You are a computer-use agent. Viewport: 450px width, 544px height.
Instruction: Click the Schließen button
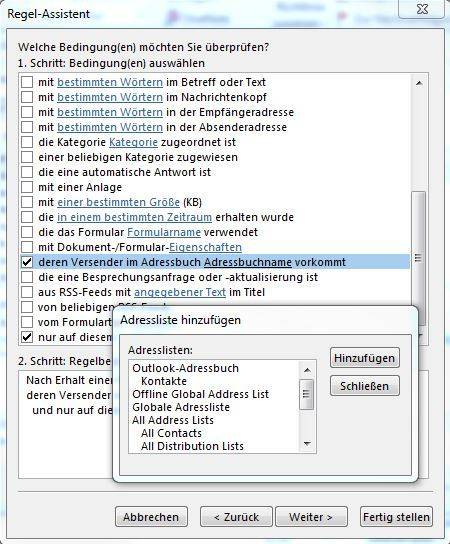pyautogui.click(x=365, y=386)
